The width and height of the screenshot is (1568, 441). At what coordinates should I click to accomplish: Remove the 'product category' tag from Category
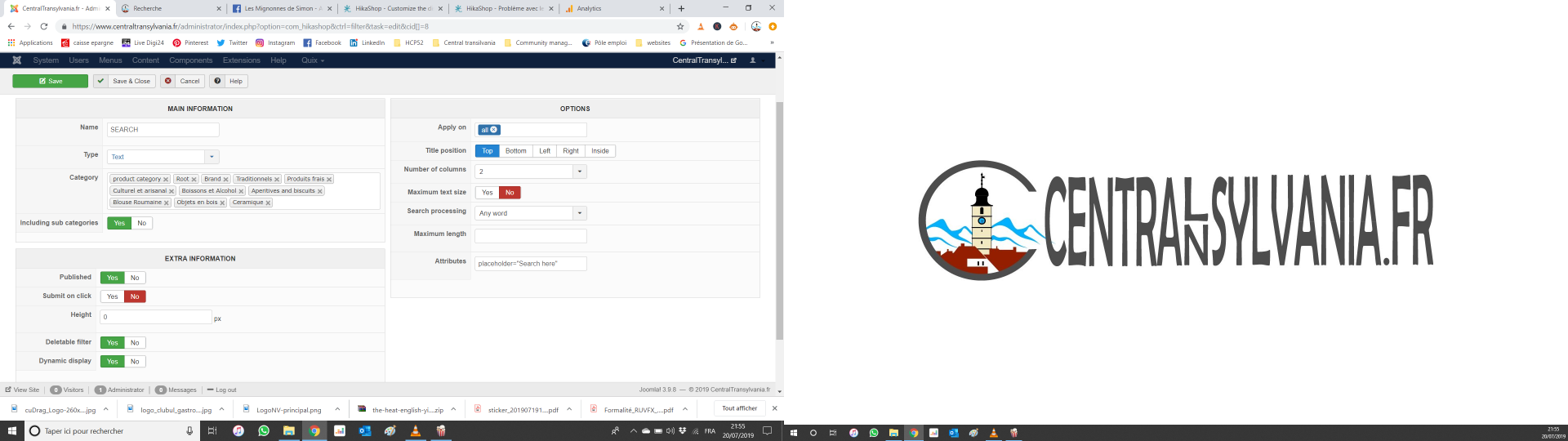166,180
